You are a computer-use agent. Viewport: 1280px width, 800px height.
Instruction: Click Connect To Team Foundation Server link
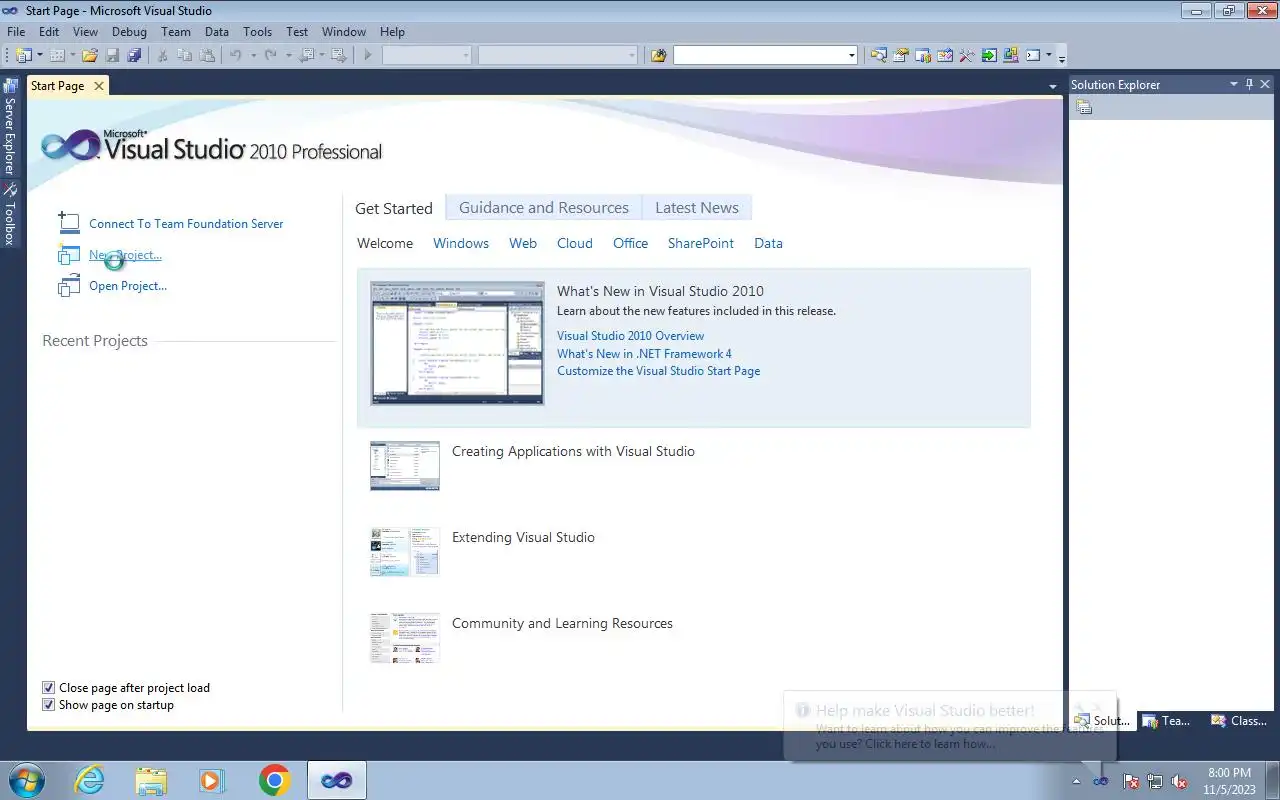click(186, 224)
